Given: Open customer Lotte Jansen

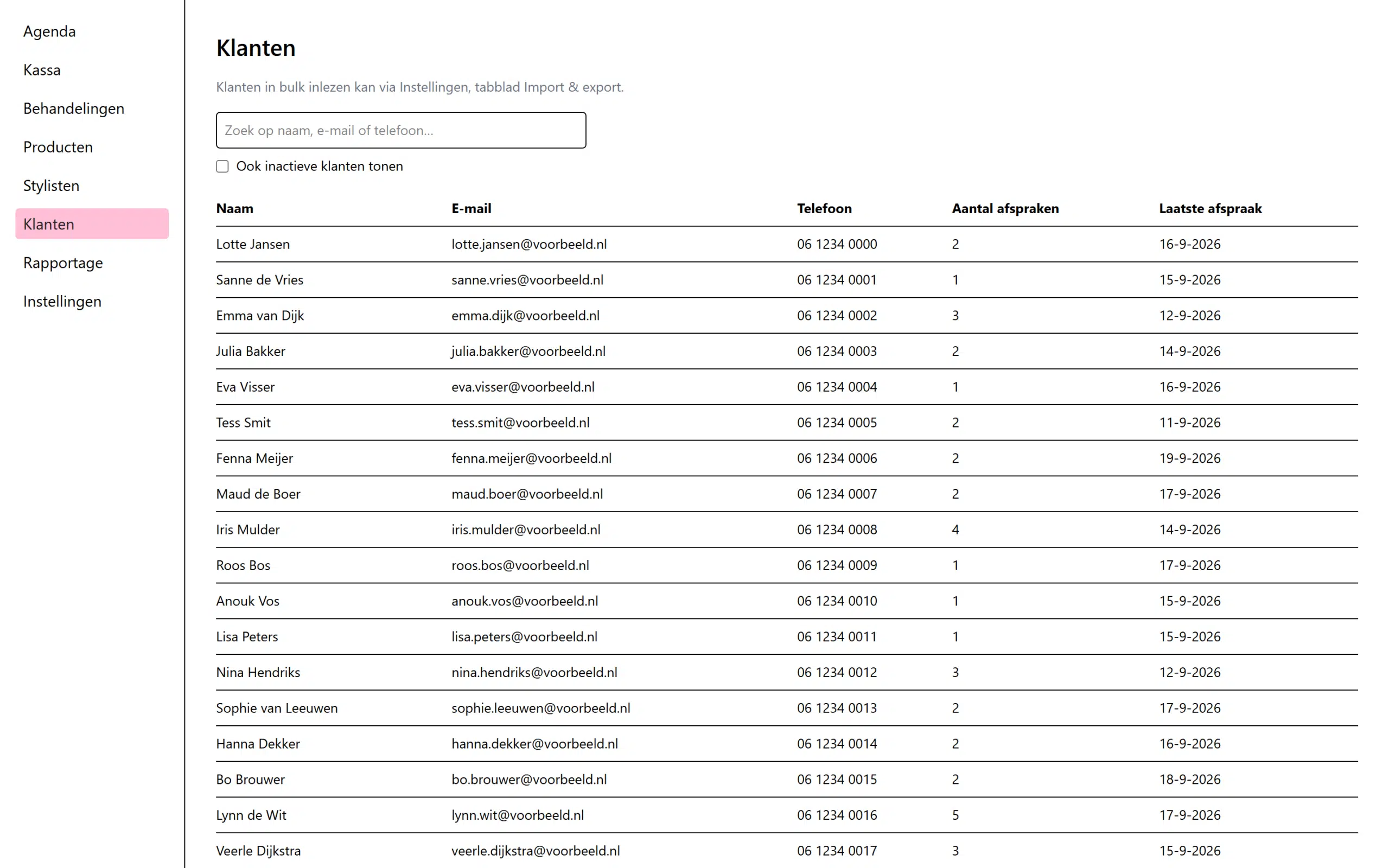Looking at the screenshot, I should coord(787,244).
